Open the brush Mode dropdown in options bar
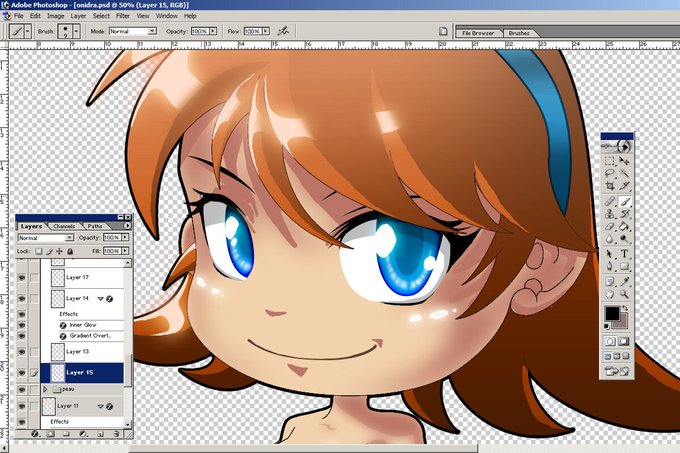Image resolution: width=680 pixels, height=453 pixels. pos(152,31)
